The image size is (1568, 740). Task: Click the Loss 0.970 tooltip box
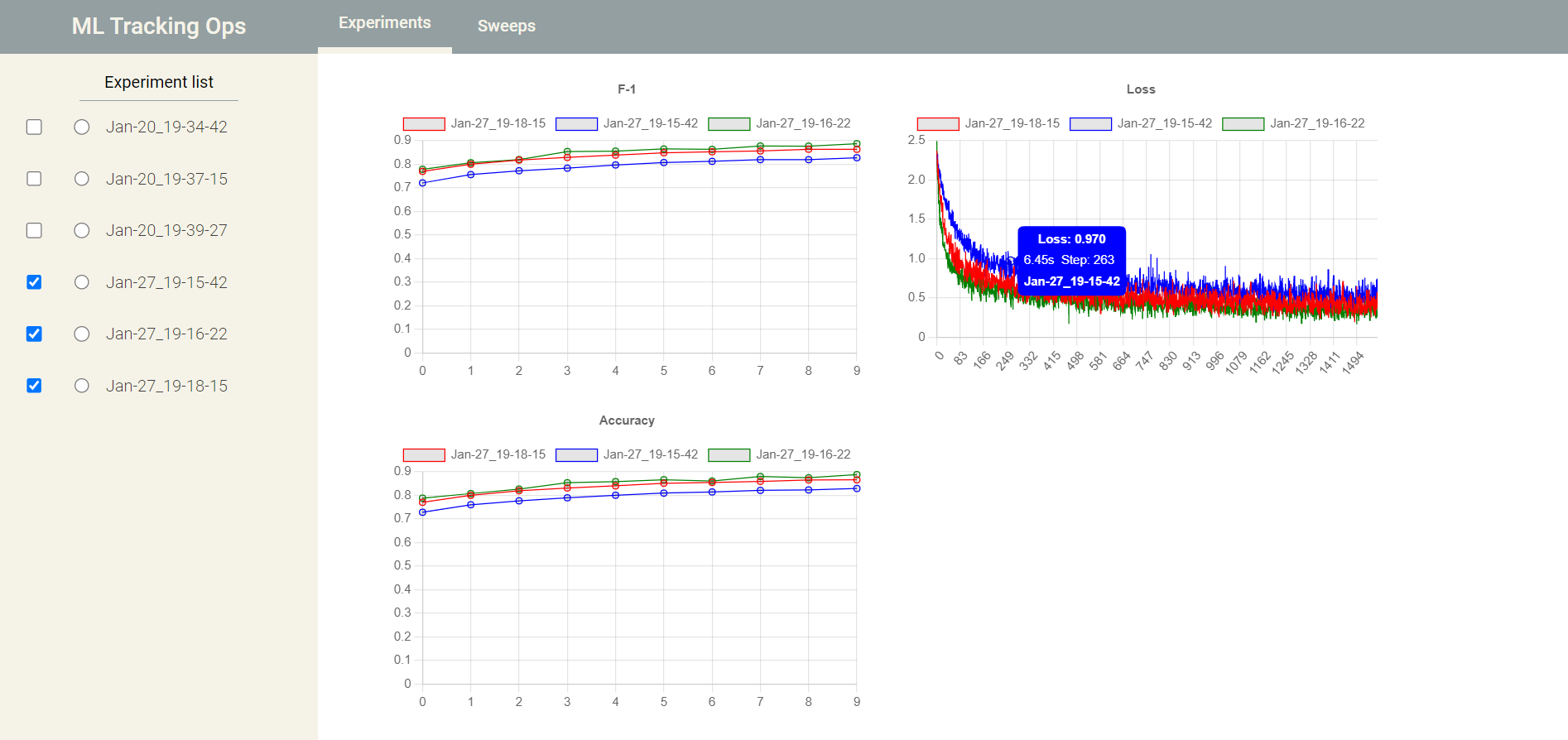click(1071, 260)
